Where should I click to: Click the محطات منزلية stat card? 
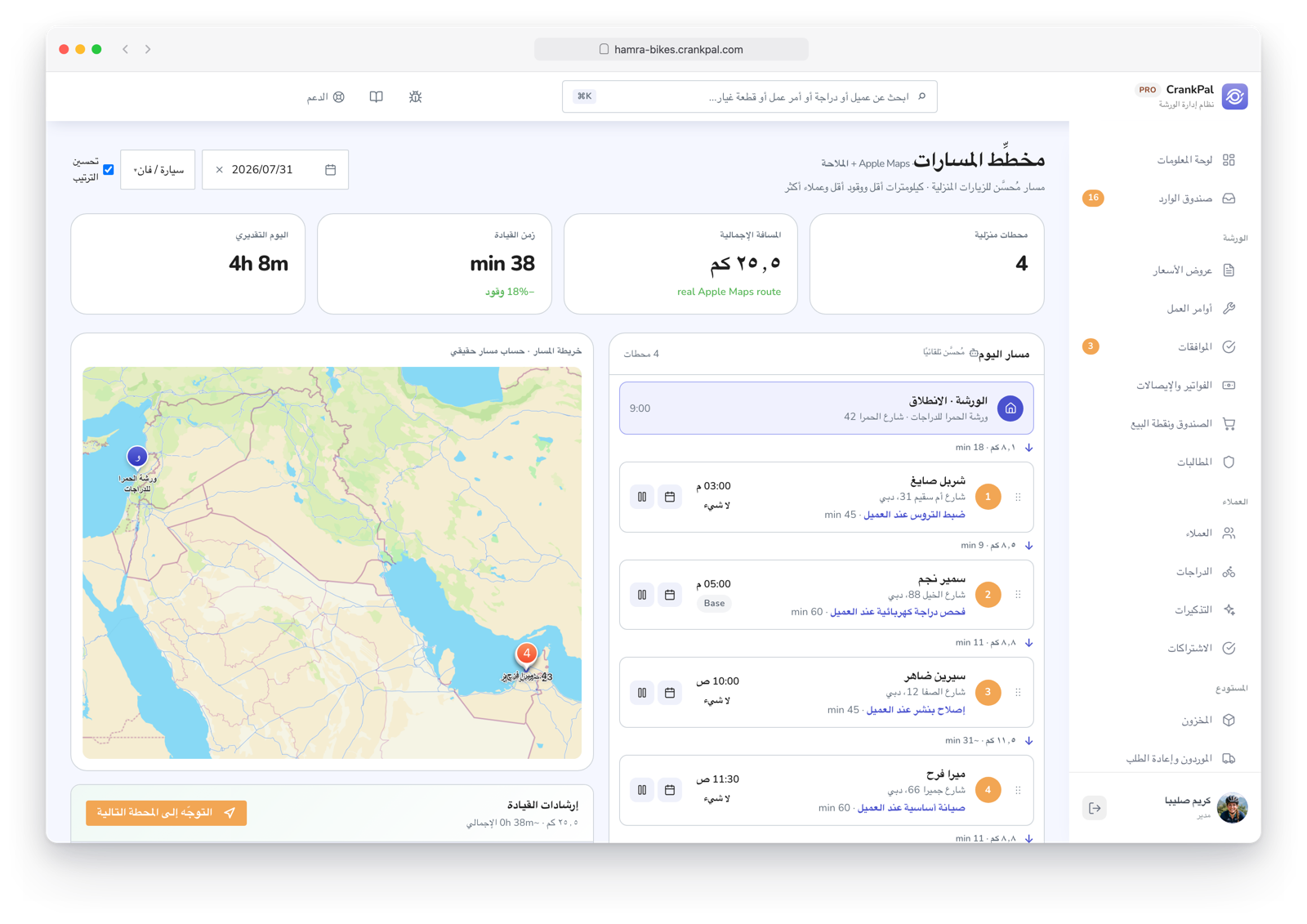coord(926,264)
